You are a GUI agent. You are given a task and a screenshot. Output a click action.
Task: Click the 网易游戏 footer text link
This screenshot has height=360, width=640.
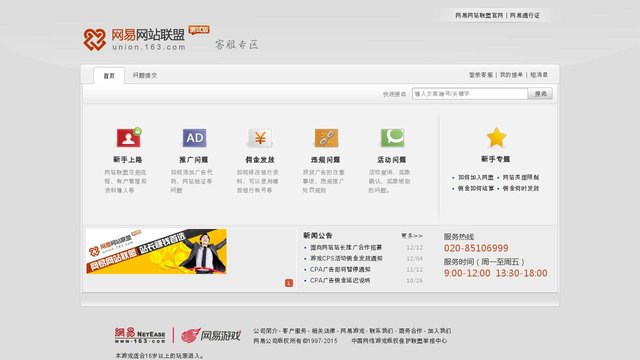(352, 331)
